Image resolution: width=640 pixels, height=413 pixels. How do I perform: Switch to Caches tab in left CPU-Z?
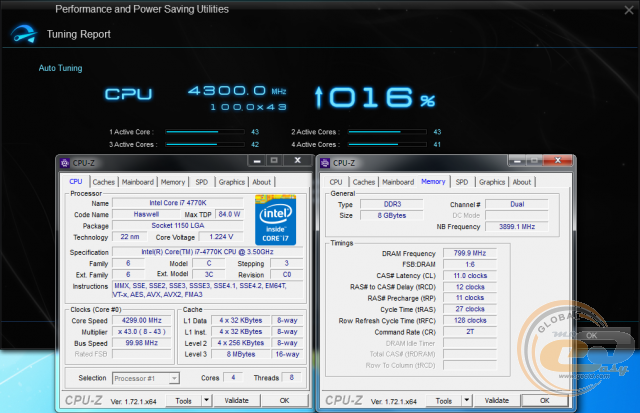pos(104,182)
